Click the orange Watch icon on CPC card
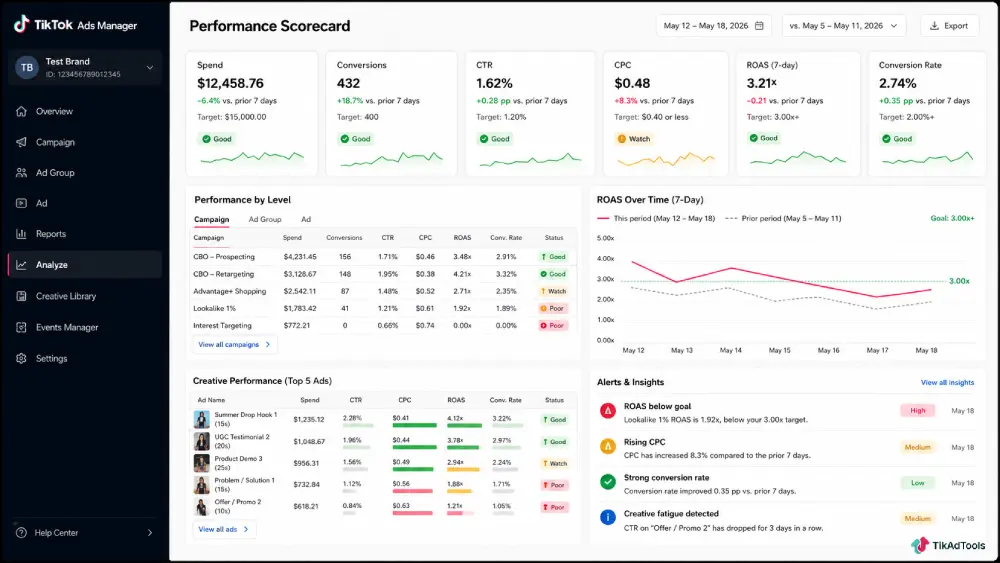Viewport: 1000px width, 563px height. click(x=622, y=139)
